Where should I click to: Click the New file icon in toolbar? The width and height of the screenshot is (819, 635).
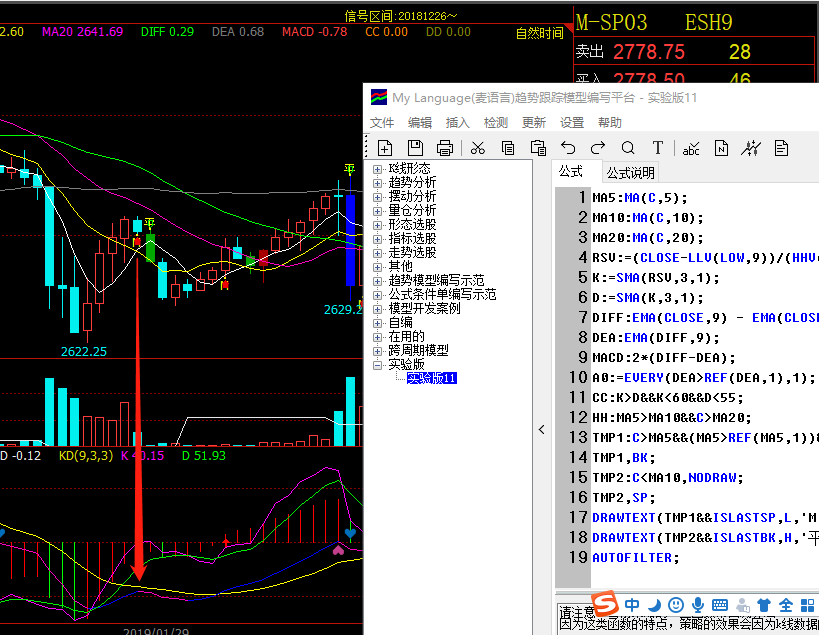tap(385, 148)
